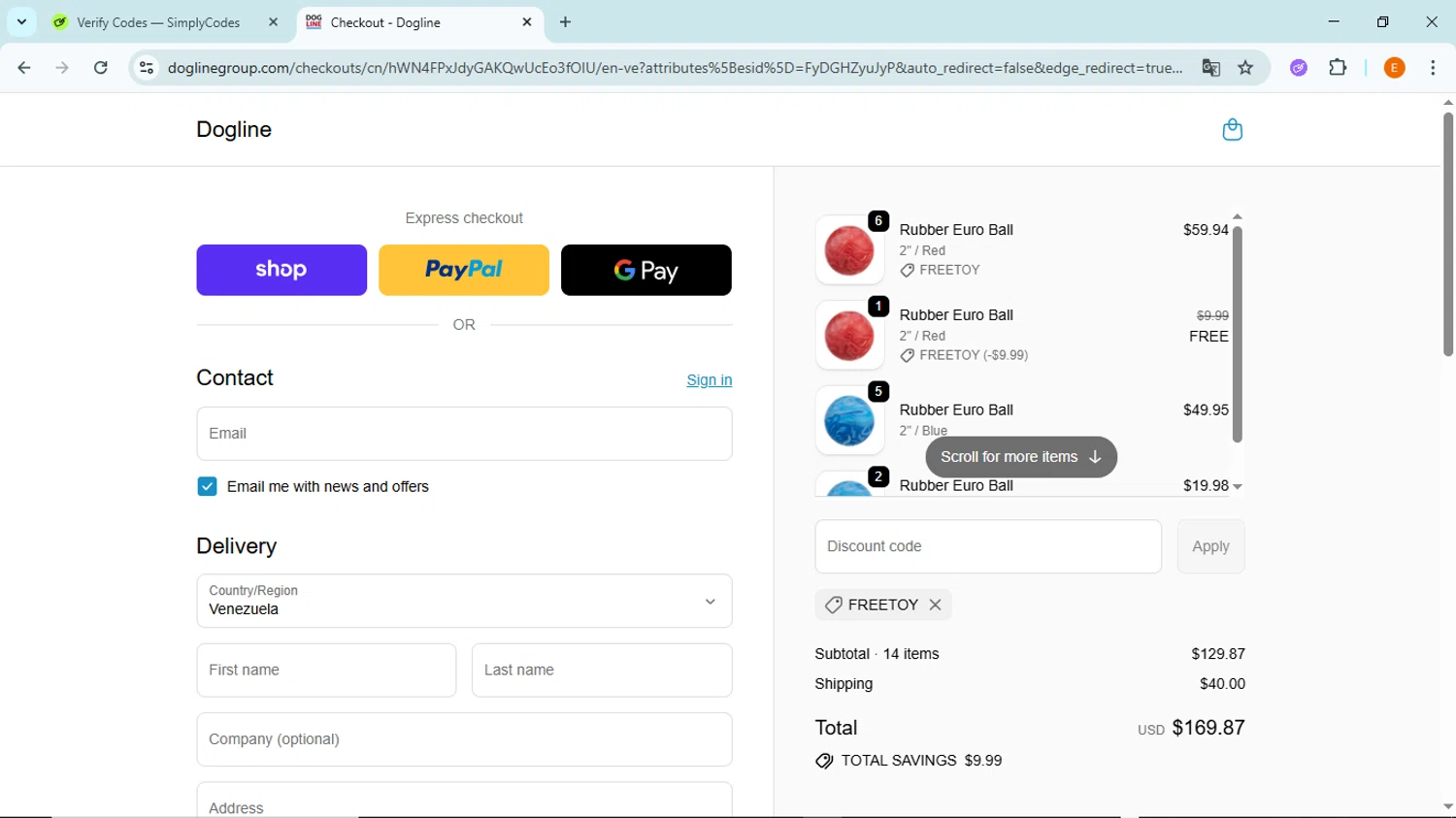Click the Company (optional) field
The image size is (1456, 818).
pyautogui.click(x=464, y=739)
